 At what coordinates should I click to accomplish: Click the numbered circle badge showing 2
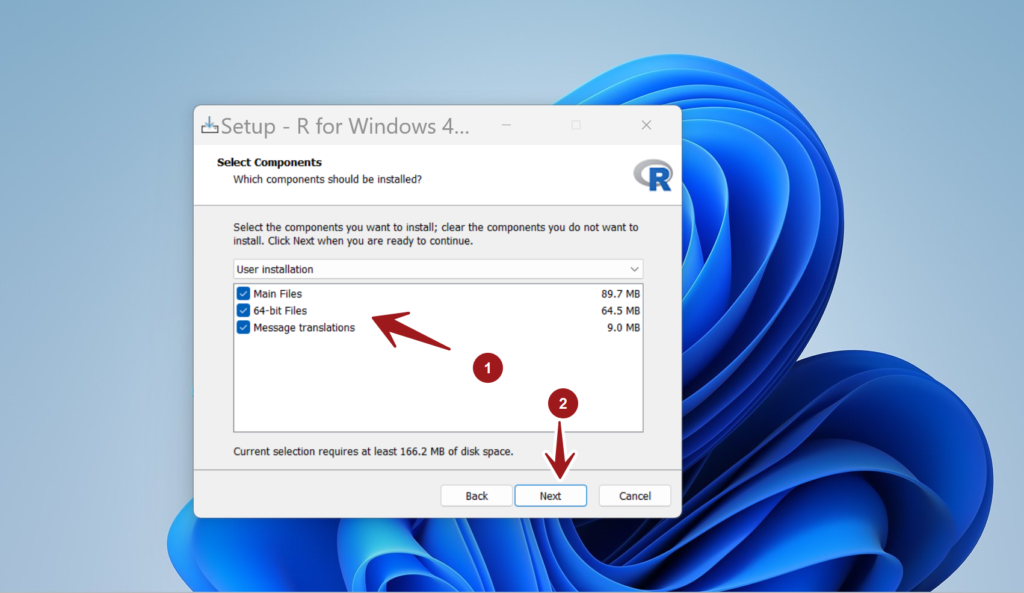point(565,403)
